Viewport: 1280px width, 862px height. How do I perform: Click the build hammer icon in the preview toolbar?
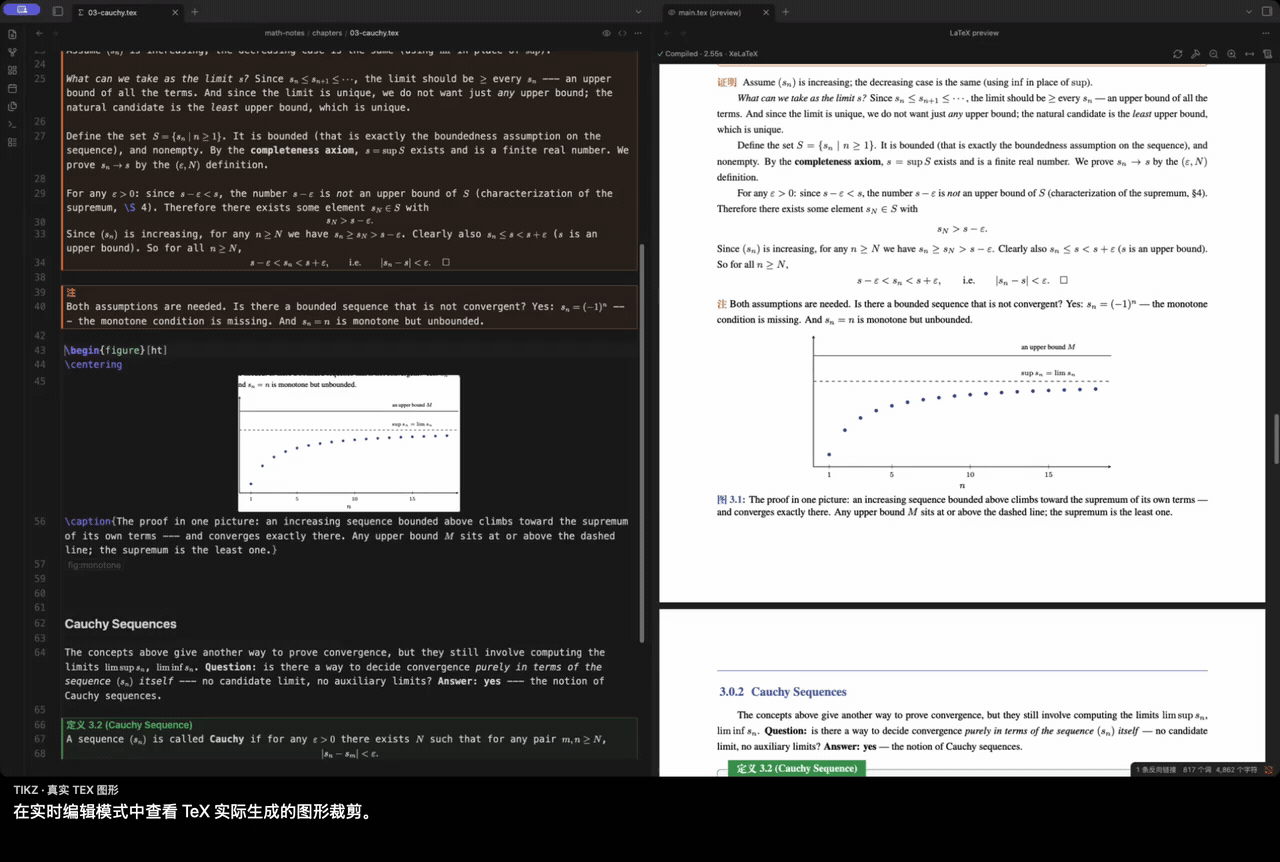click(1195, 54)
